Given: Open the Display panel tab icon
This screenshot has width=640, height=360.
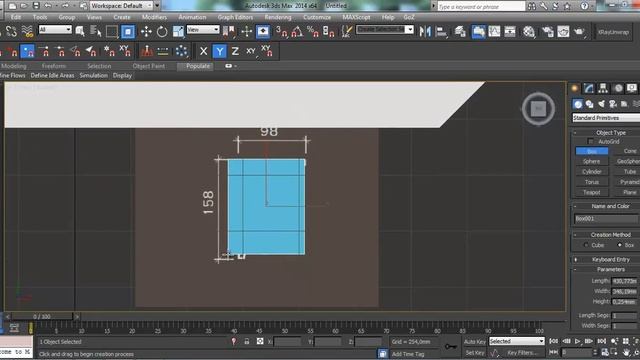Looking at the screenshot, I should pyautogui.click(x=632, y=88).
